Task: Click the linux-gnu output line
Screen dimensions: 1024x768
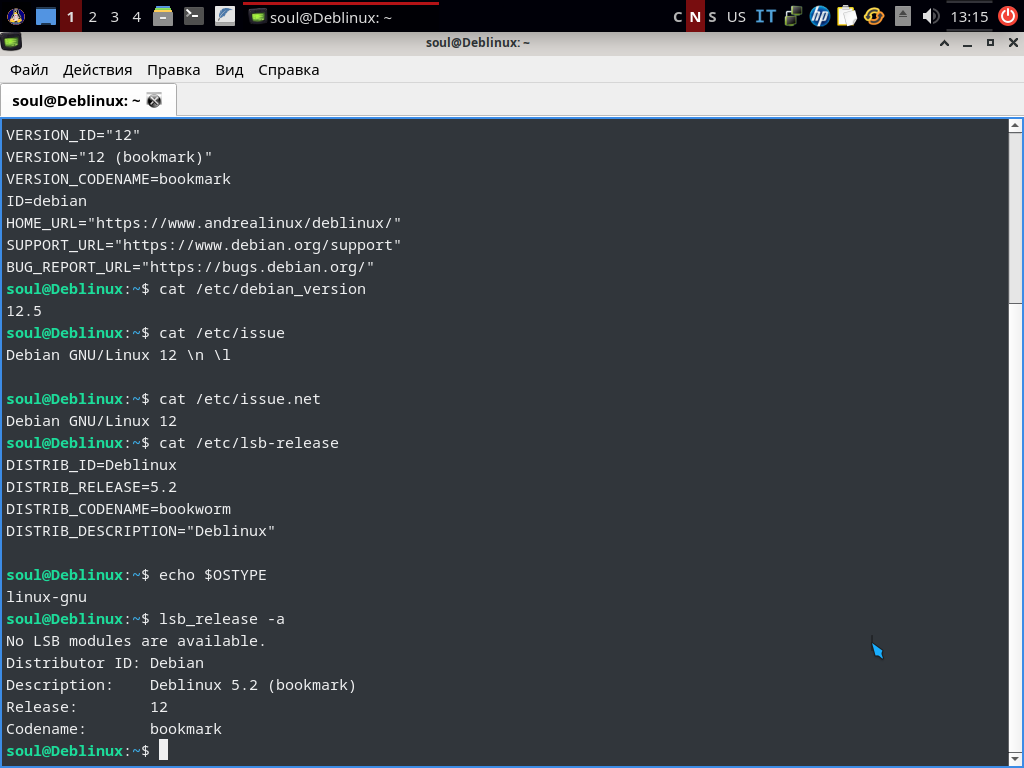Action: coord(46,597)
